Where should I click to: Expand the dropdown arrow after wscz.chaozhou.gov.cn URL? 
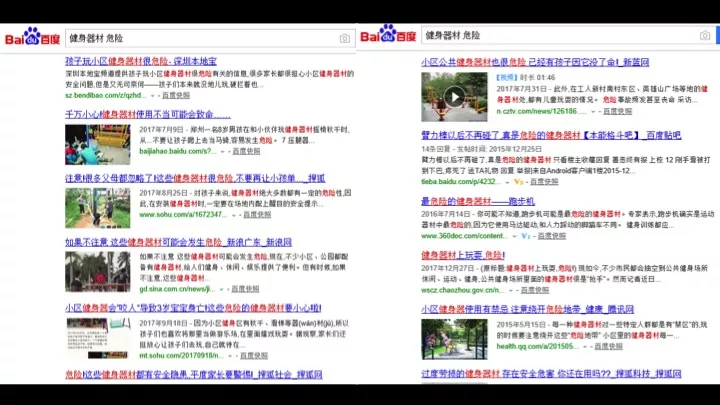point(511,290)
